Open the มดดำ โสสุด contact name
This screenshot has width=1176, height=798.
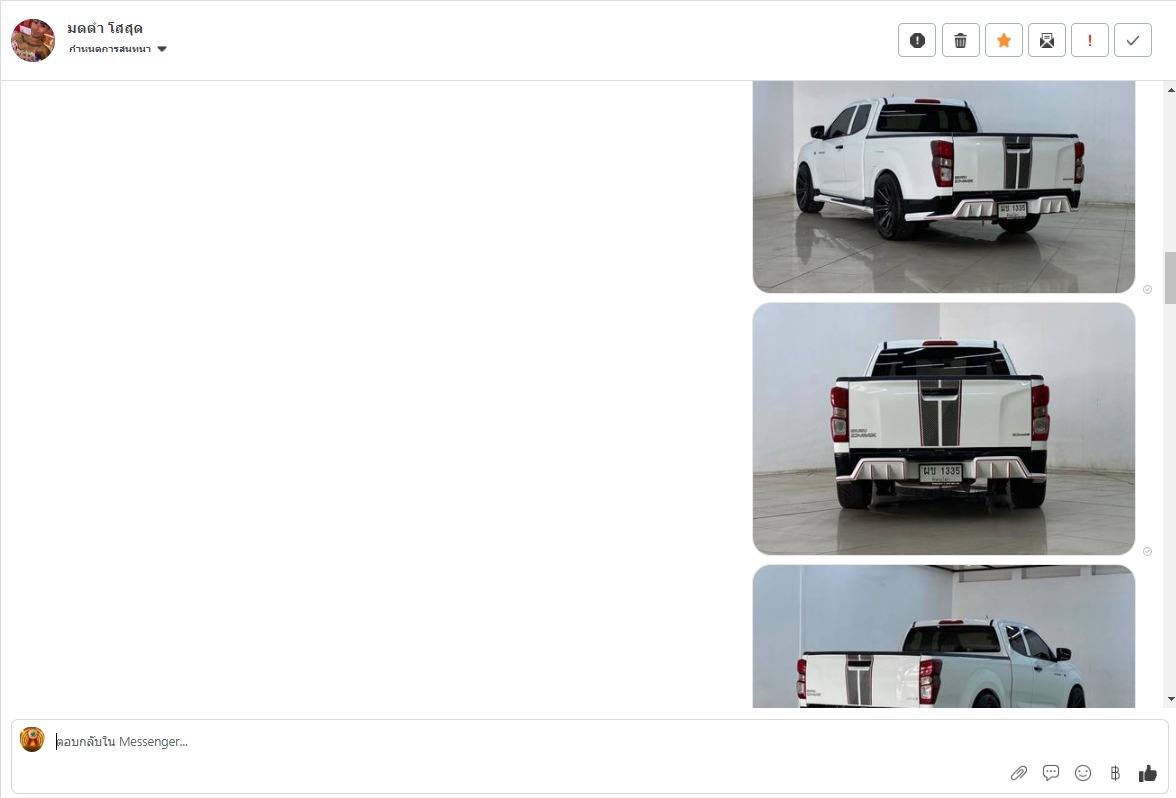(105, 28)
